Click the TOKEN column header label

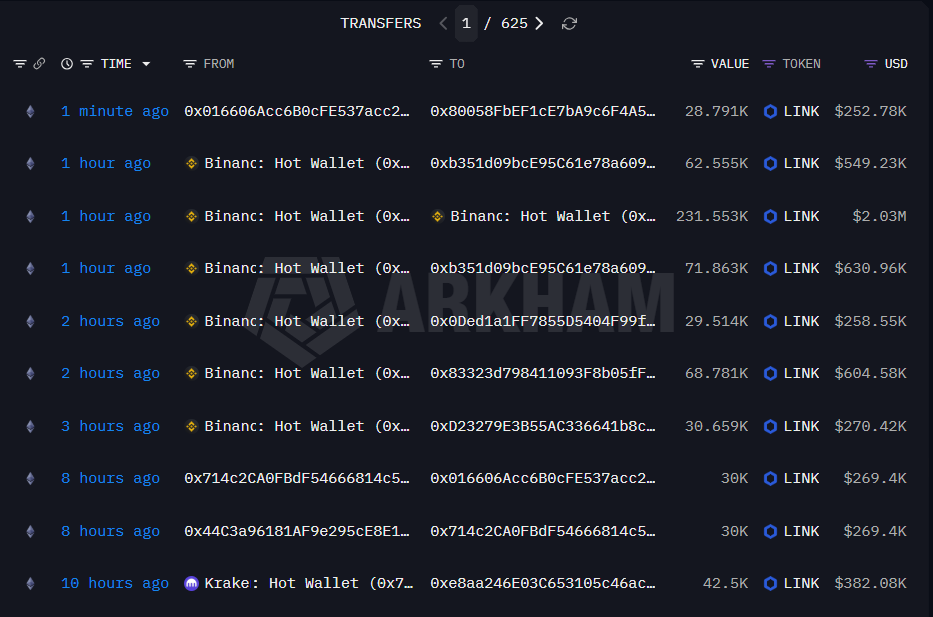[x=801, y=64]
